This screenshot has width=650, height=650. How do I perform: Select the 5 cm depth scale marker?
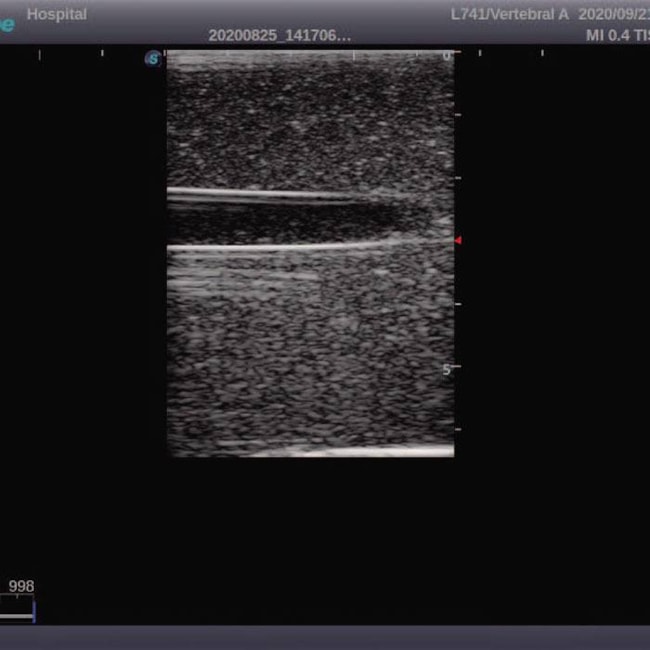tap(447, 370)
